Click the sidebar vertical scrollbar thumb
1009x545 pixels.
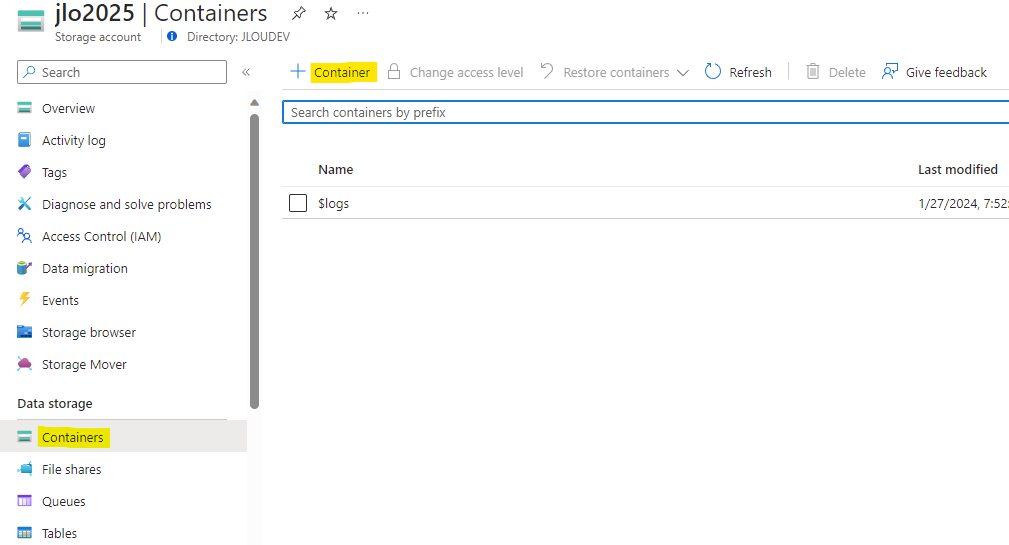click(254, 261)
